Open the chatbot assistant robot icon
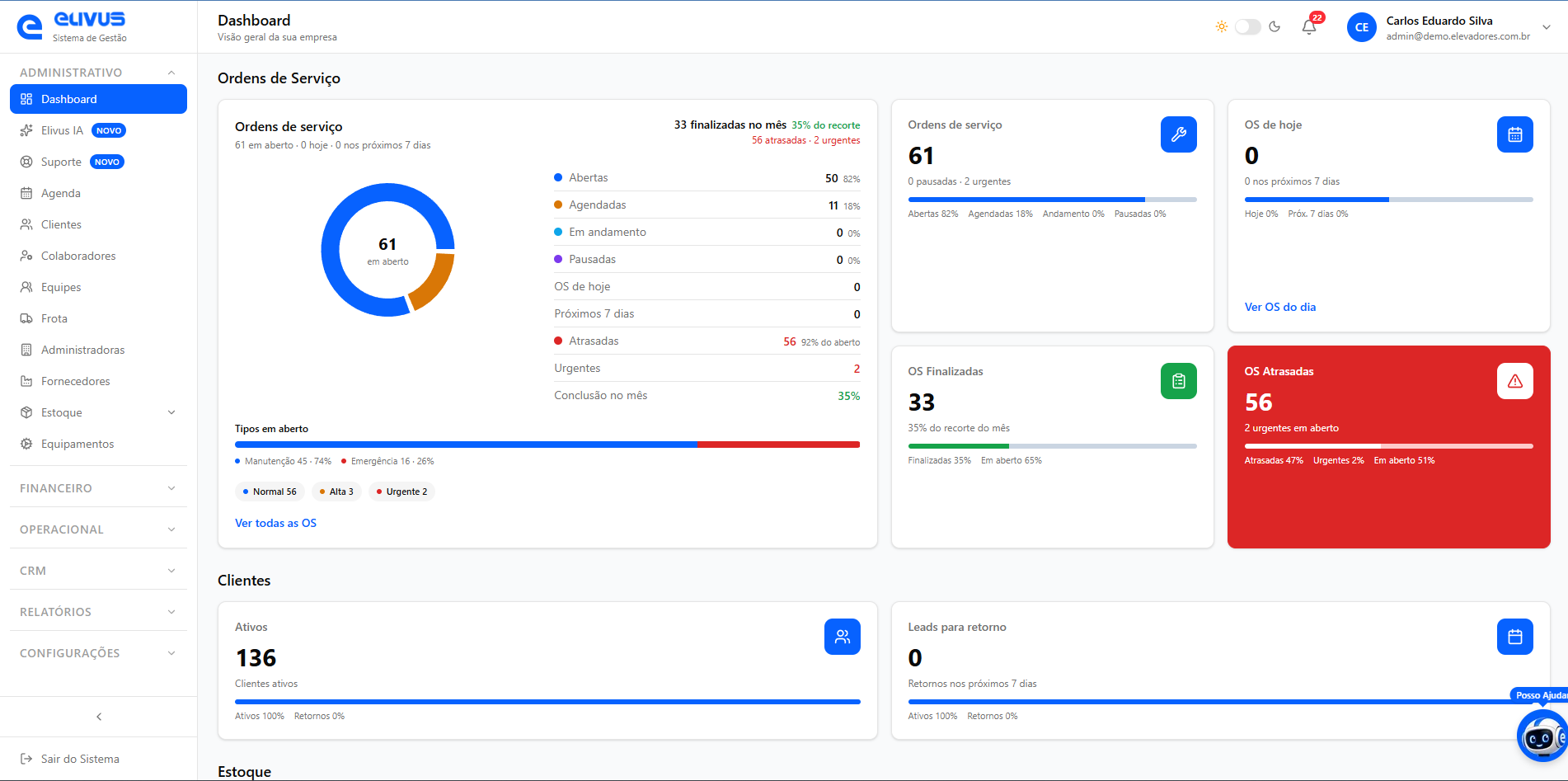Image resolution: width=1568 pixels, height=781 pixels. [x=1542, y=736]
